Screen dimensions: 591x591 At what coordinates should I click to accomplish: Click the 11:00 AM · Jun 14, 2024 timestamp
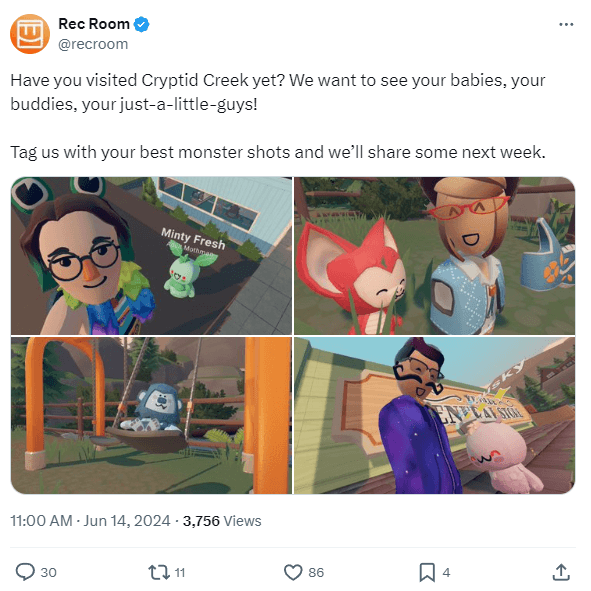[x=90, y=521]
